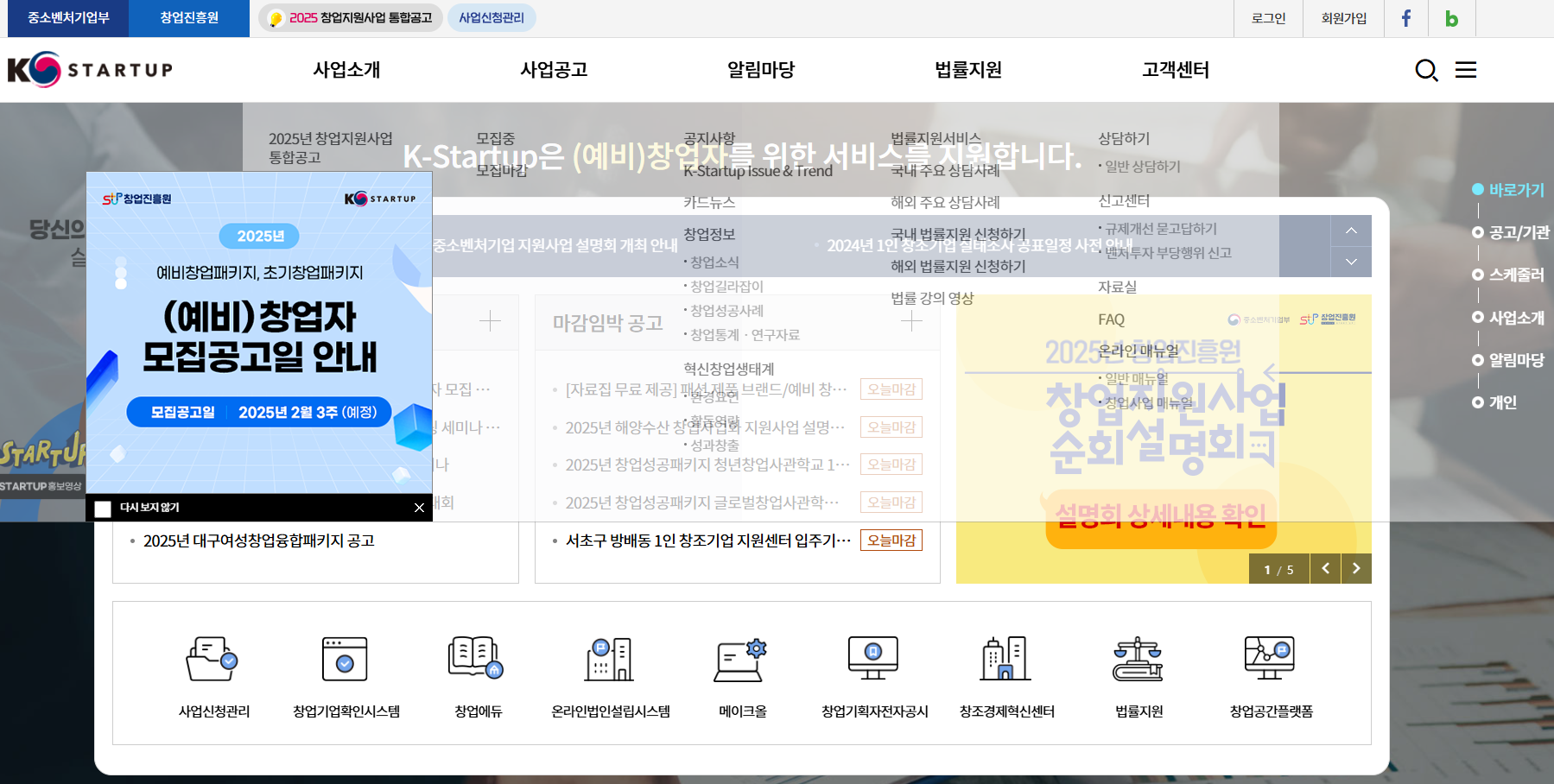Show previous notice with up chevron
Screen dimensions: 1554x784
1352,231
